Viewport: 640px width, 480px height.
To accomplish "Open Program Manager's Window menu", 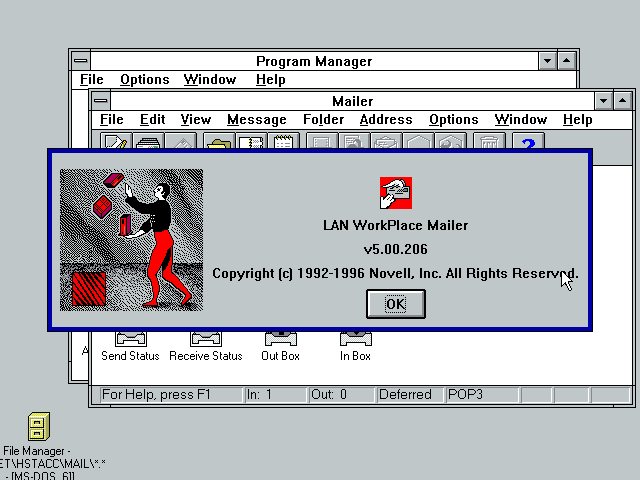I will click(210, 80).
